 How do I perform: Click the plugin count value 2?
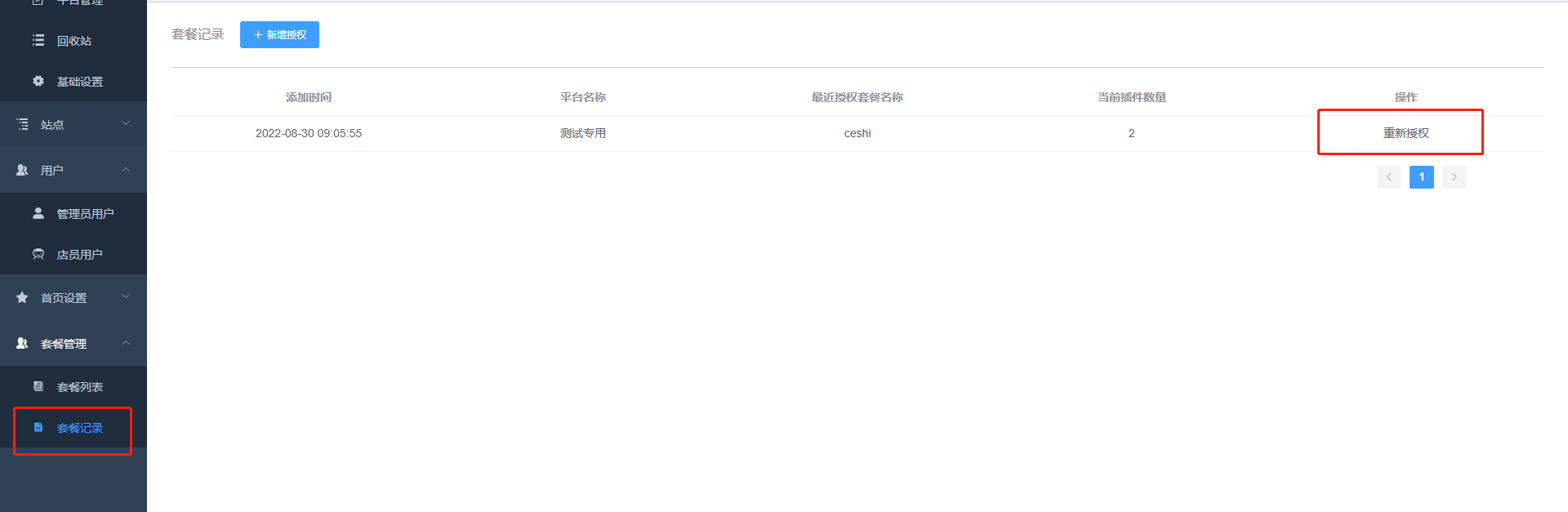click(x=1132, y=133)
